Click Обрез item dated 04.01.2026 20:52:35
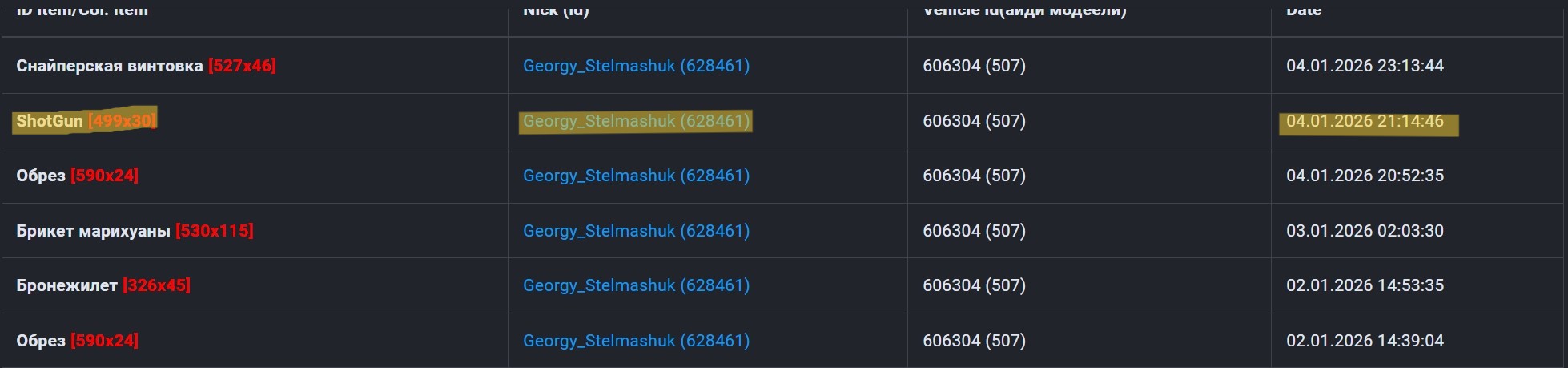Viewport: 1568px width, 368px height. click(41, 176)
